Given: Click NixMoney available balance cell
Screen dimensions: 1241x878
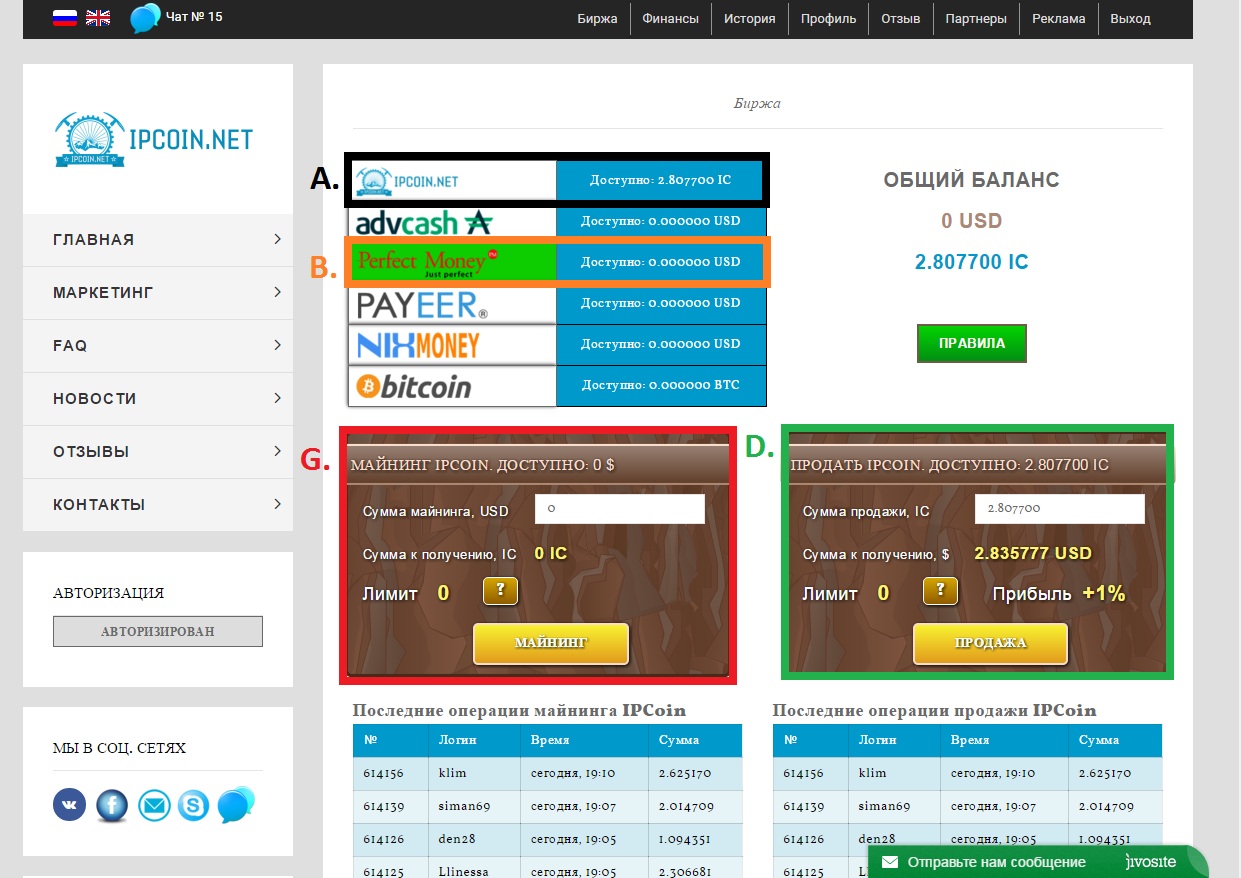Looking at the screenshot, I should pyautogui.click(x=661, y=344).
